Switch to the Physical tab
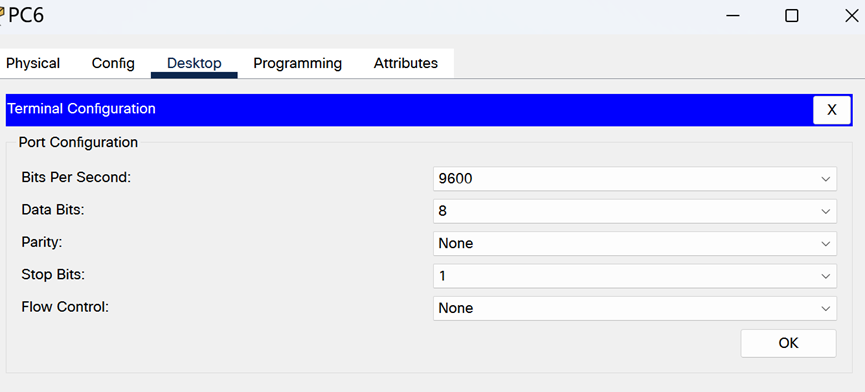865x392 pixels. [33, 63]
